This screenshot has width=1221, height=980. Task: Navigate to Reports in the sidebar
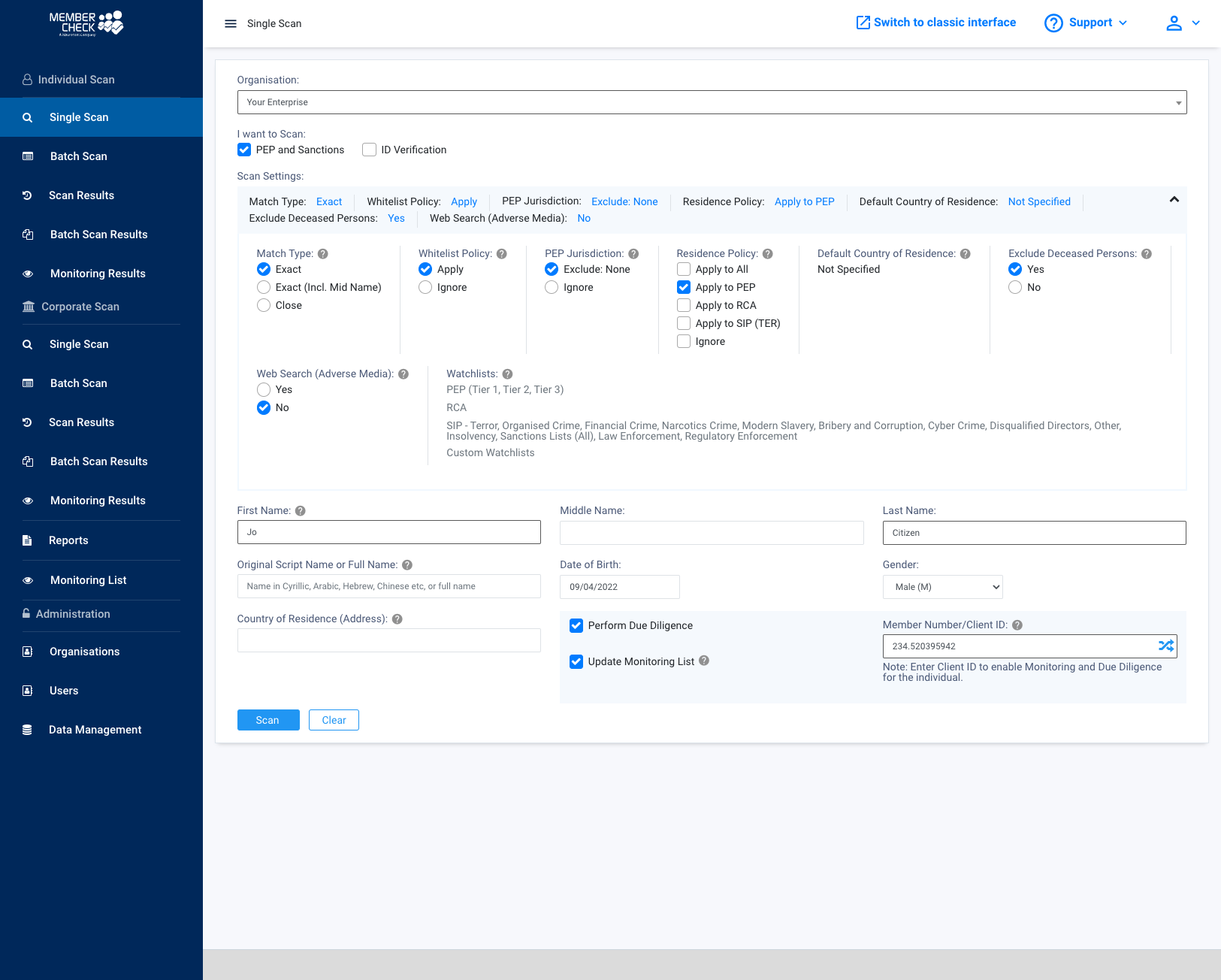(68, 540)
